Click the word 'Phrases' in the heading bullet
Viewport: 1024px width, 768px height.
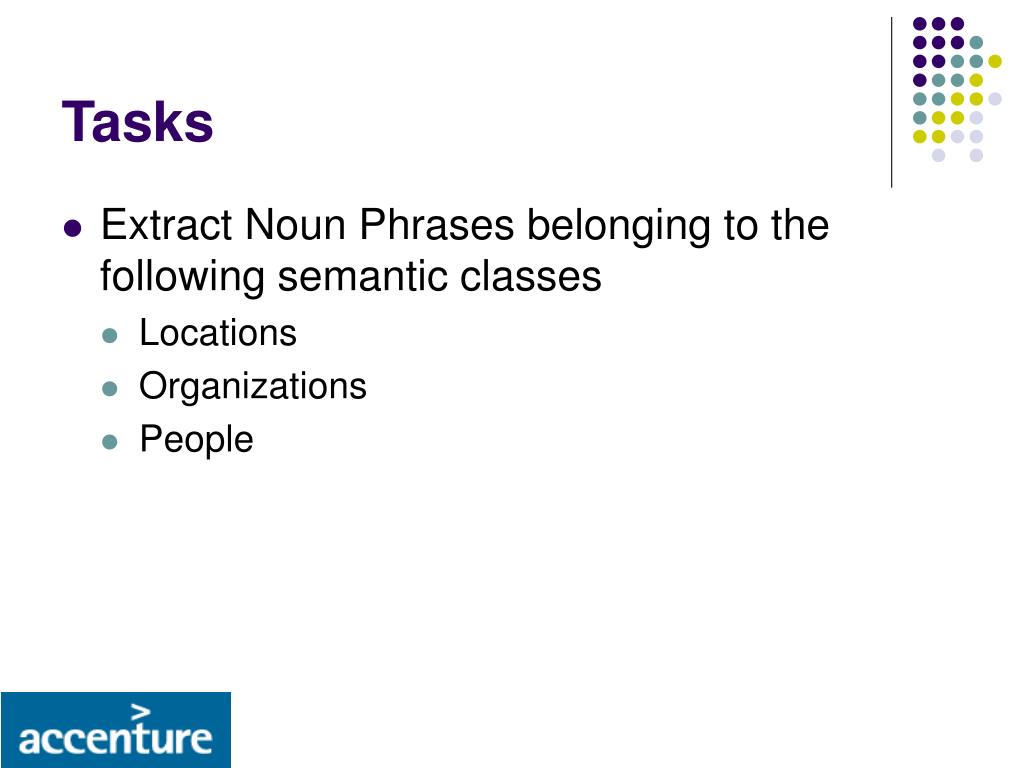pyautogui.click(x=437, y=225)
